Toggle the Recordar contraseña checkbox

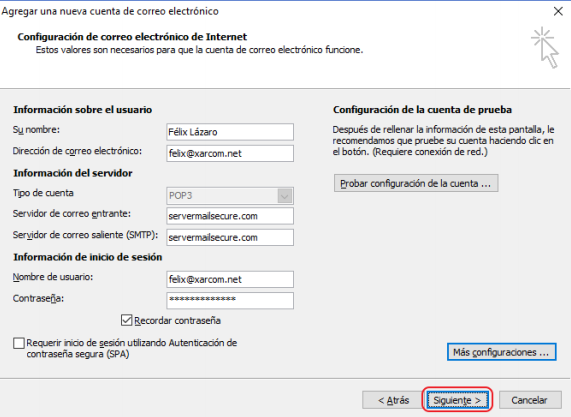click(x=126, y=320)
